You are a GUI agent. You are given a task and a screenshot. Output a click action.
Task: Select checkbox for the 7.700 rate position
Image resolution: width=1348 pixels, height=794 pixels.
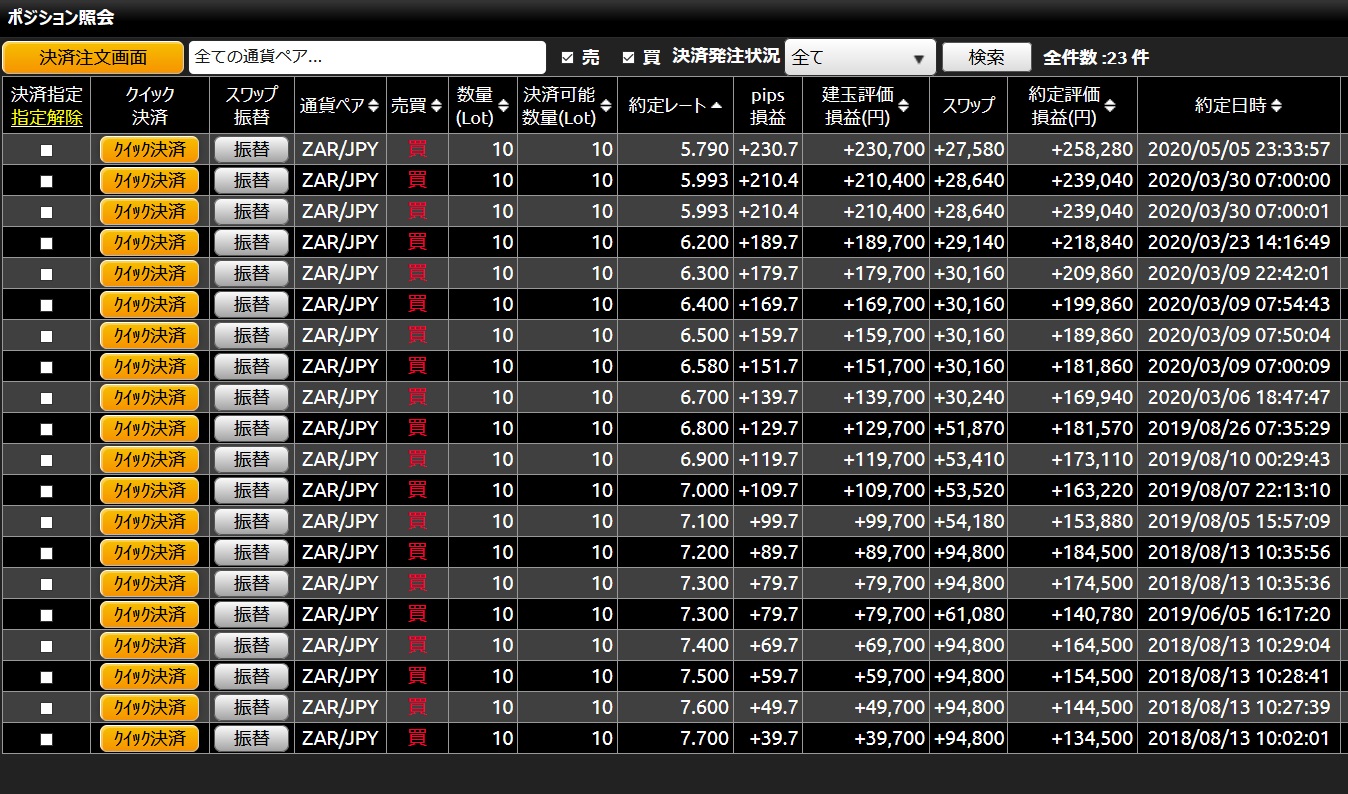pos(46,740)
